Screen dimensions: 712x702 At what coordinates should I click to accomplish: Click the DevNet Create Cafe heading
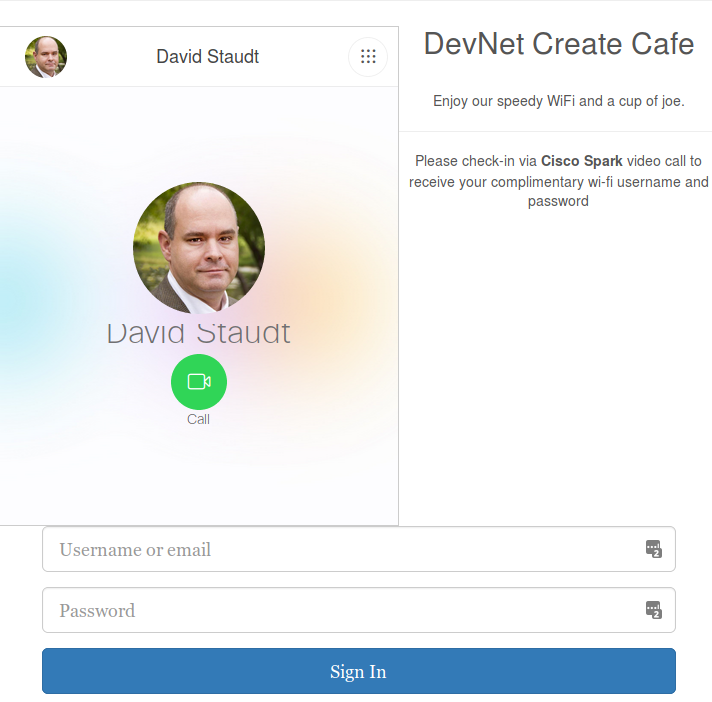coord(559,44)
